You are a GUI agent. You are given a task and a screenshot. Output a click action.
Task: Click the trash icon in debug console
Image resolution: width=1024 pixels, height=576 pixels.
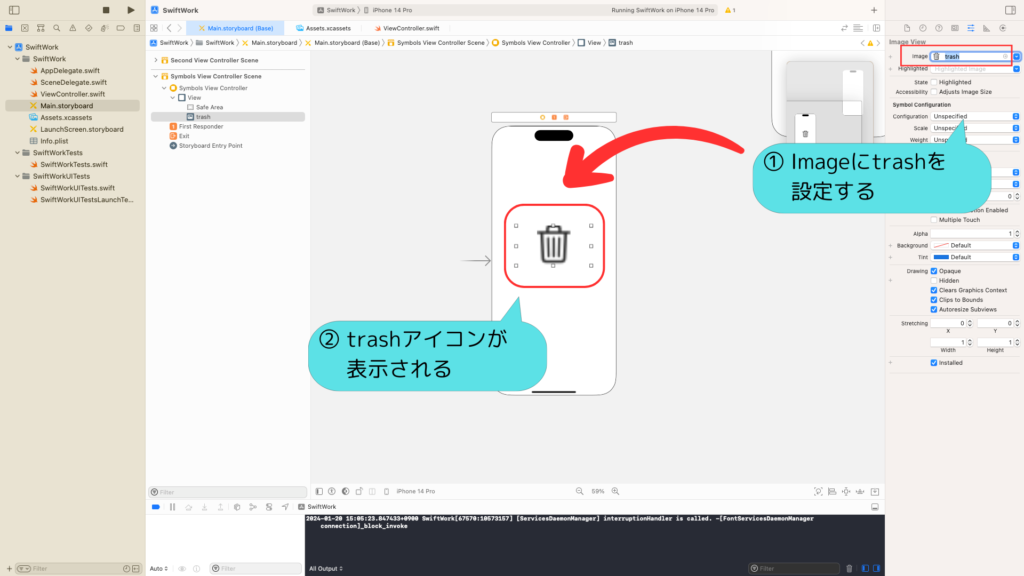(x=849, y=568)
